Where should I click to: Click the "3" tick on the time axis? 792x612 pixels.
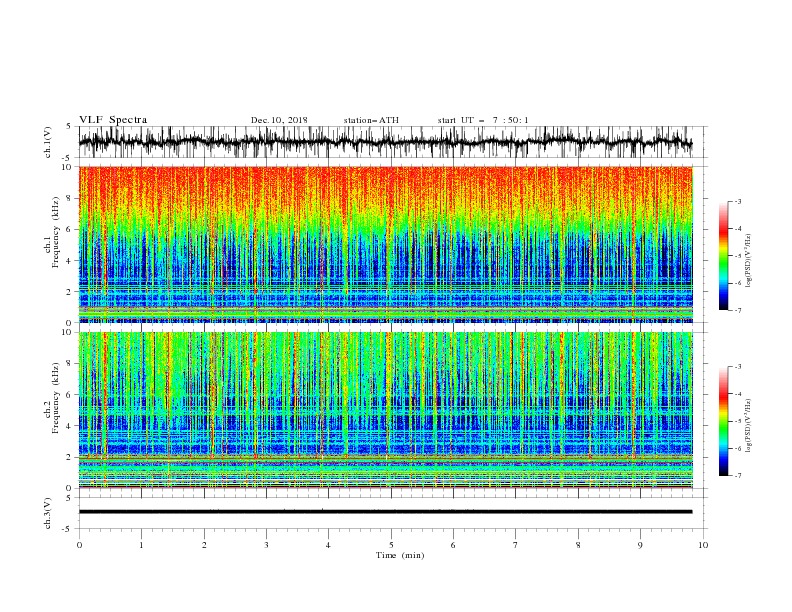(x=266, y=545)
